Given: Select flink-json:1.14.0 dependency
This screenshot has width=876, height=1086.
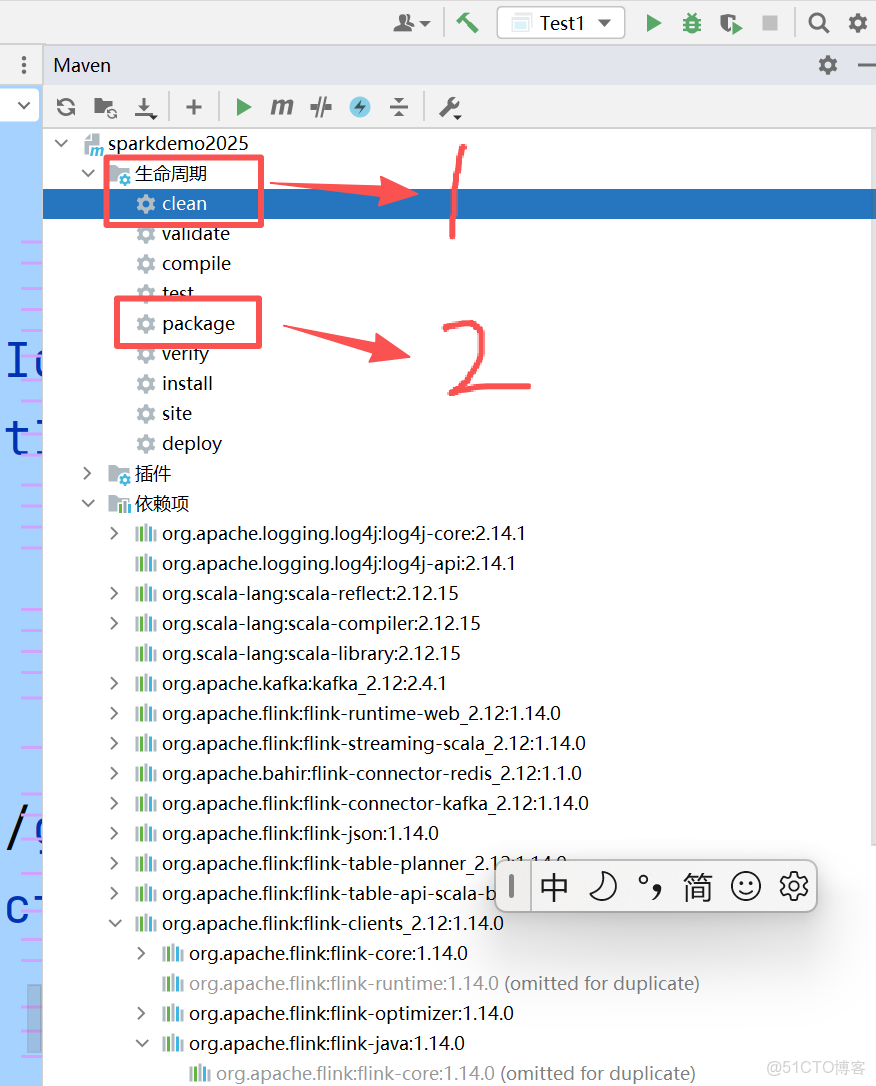Looking at the screenshot, I should click(x=300, y=833).
